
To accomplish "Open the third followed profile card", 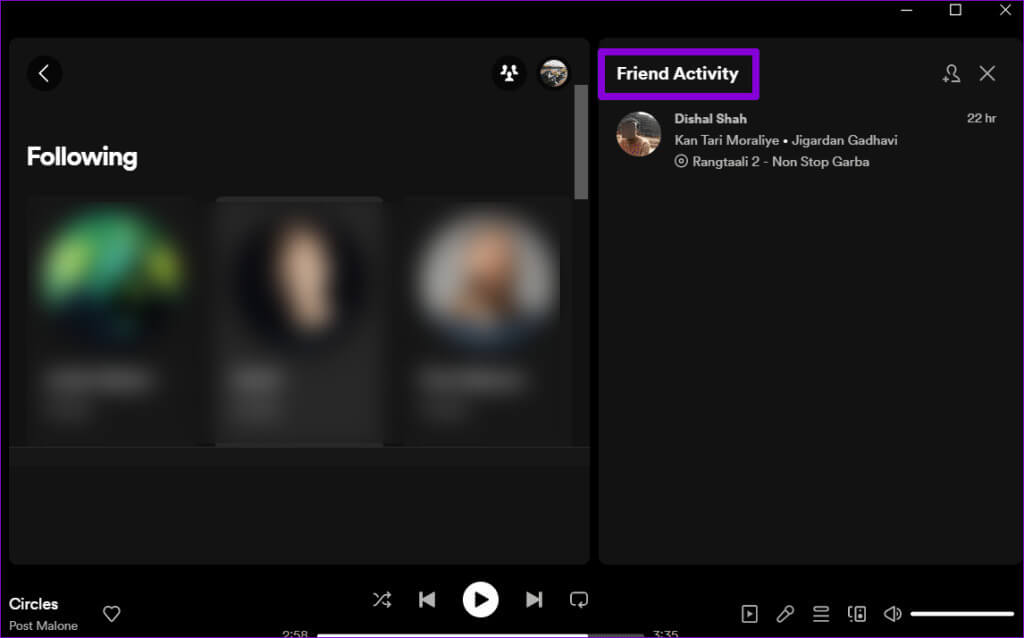I will [487, 320].
